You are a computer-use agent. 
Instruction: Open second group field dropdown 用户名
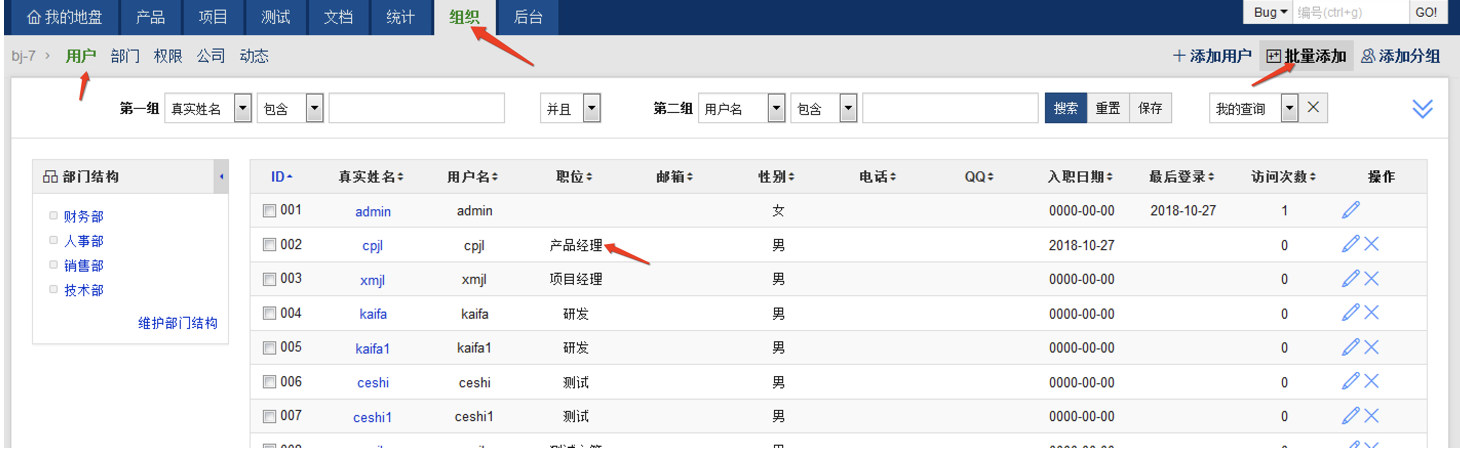tap(741, 108)
